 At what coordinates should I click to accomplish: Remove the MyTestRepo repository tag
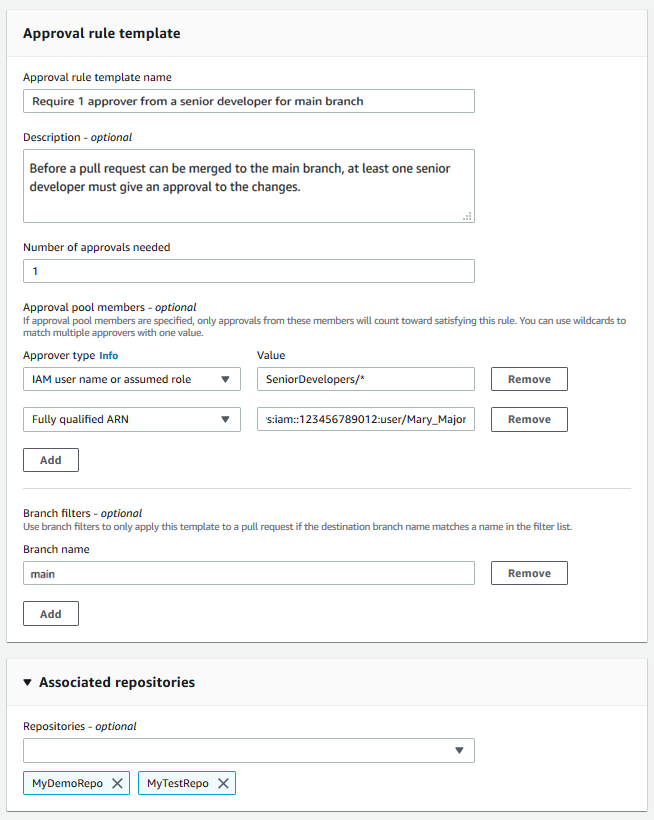(224, 783)
